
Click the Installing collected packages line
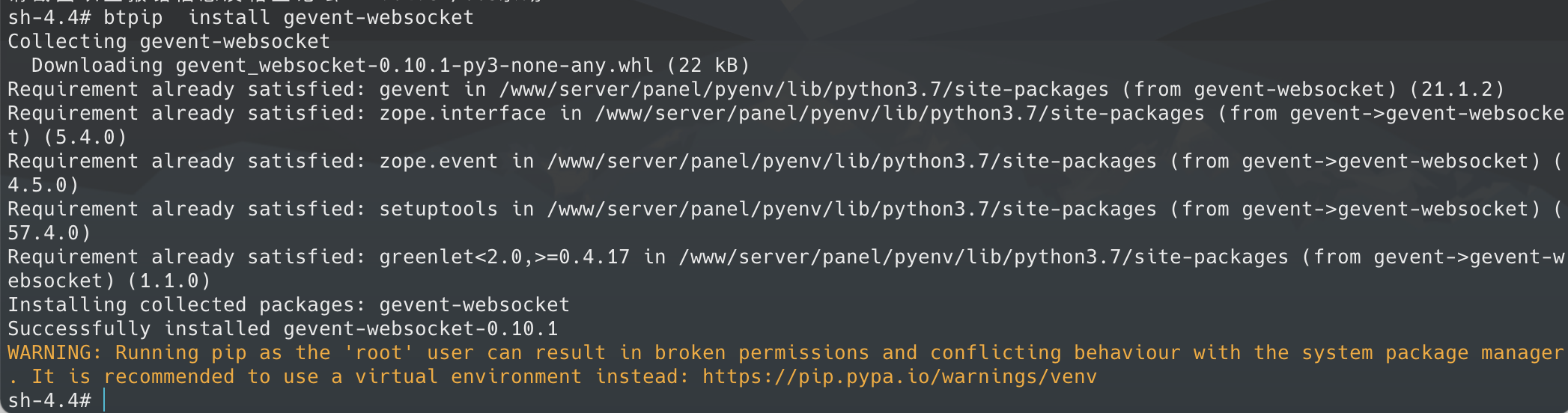click(x=288, y=305)
